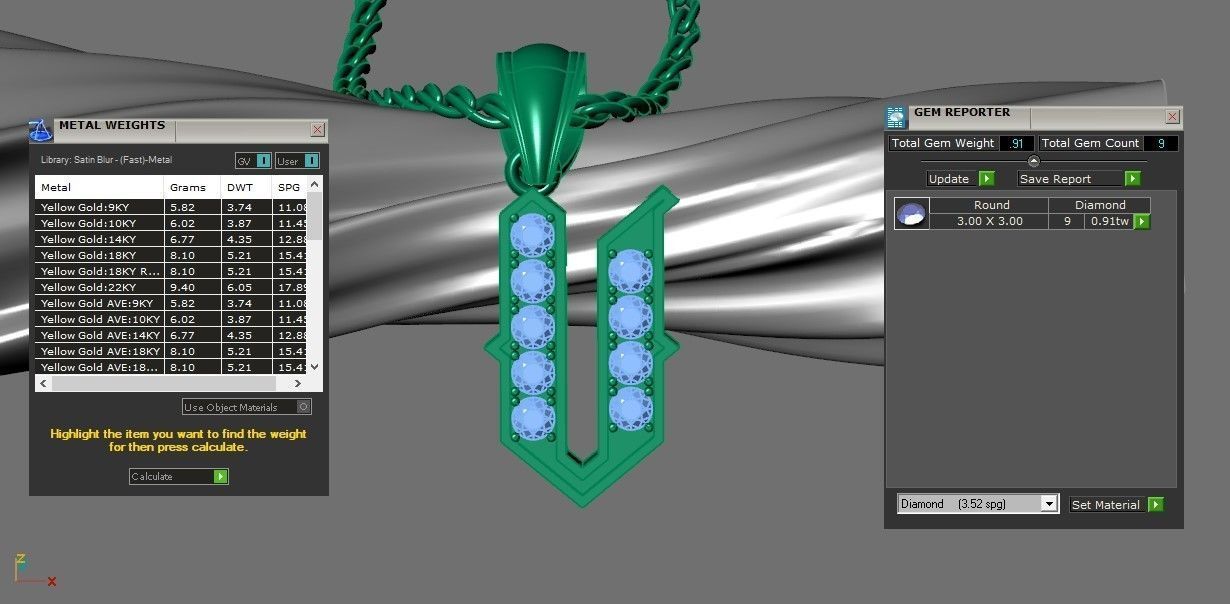
Task: Click the 0.91tw total weight cell
Action: [1109, 221]
